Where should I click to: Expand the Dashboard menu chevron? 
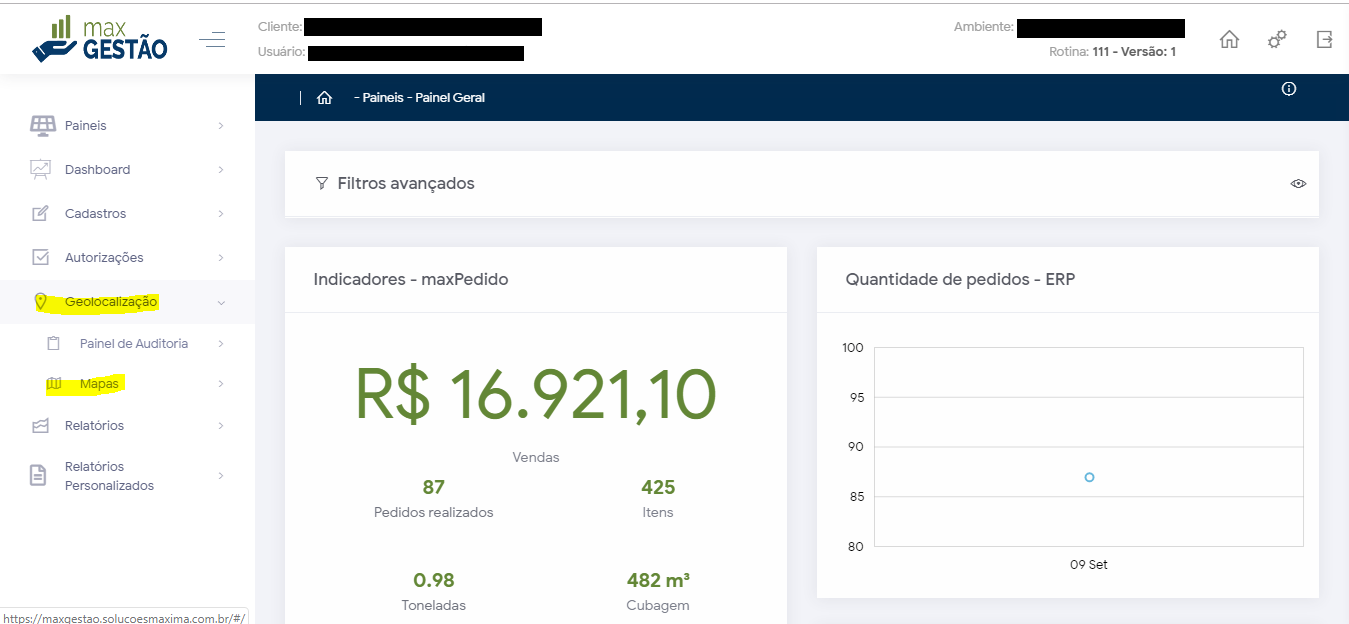(x=221, y=170)
